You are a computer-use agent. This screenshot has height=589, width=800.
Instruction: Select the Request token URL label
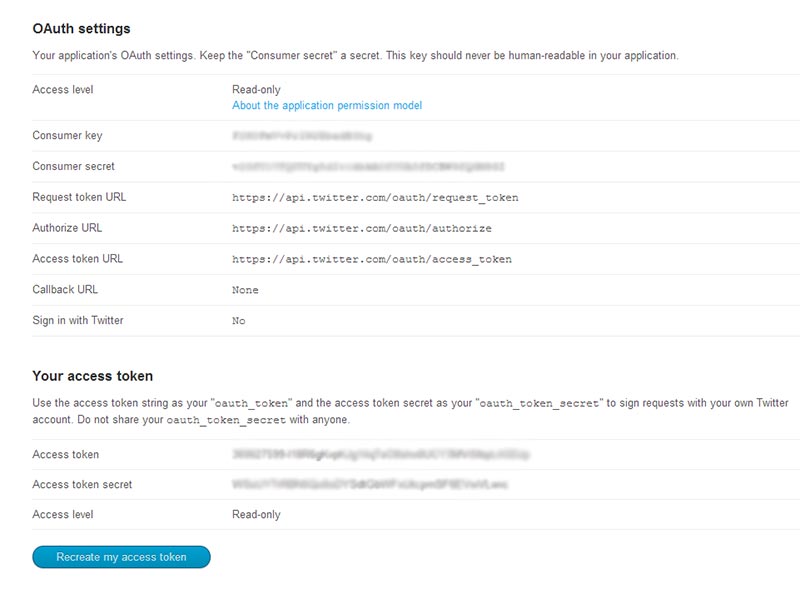79,197
